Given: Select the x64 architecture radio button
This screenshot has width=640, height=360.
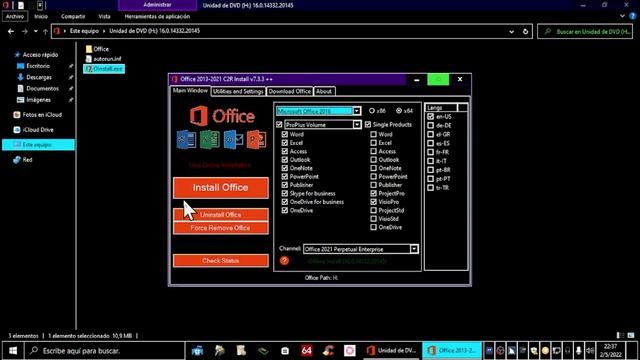Looking at the screenshot, I should (399, 111).
